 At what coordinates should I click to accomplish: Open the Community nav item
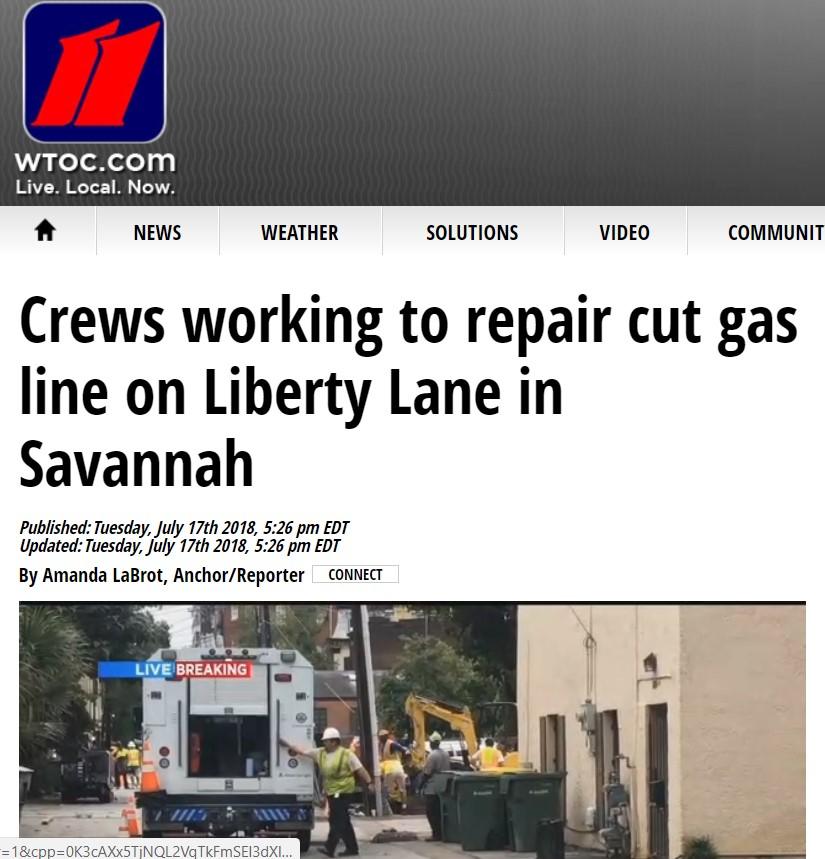pyautogui.click(x=776, y=233)
